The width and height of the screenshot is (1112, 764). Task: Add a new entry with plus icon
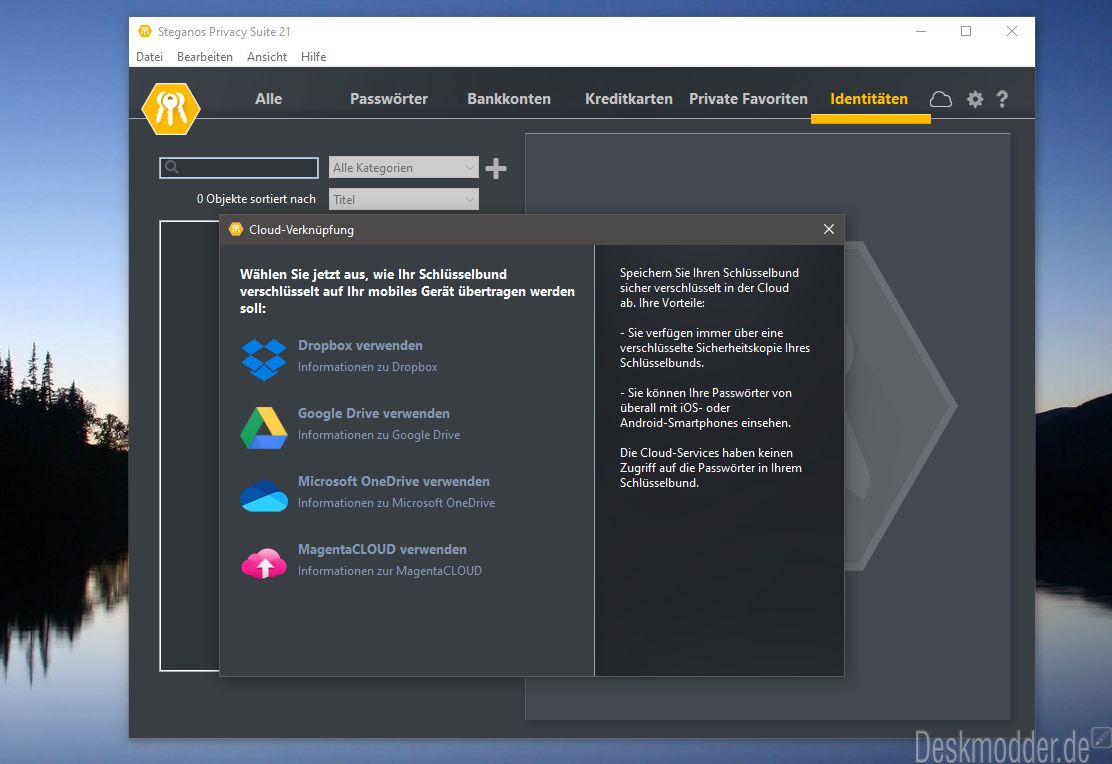coord(496,168)
